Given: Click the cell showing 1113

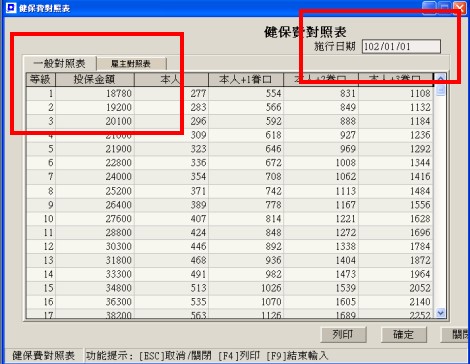Looking at the screenshot, I should tap(321, 191).
